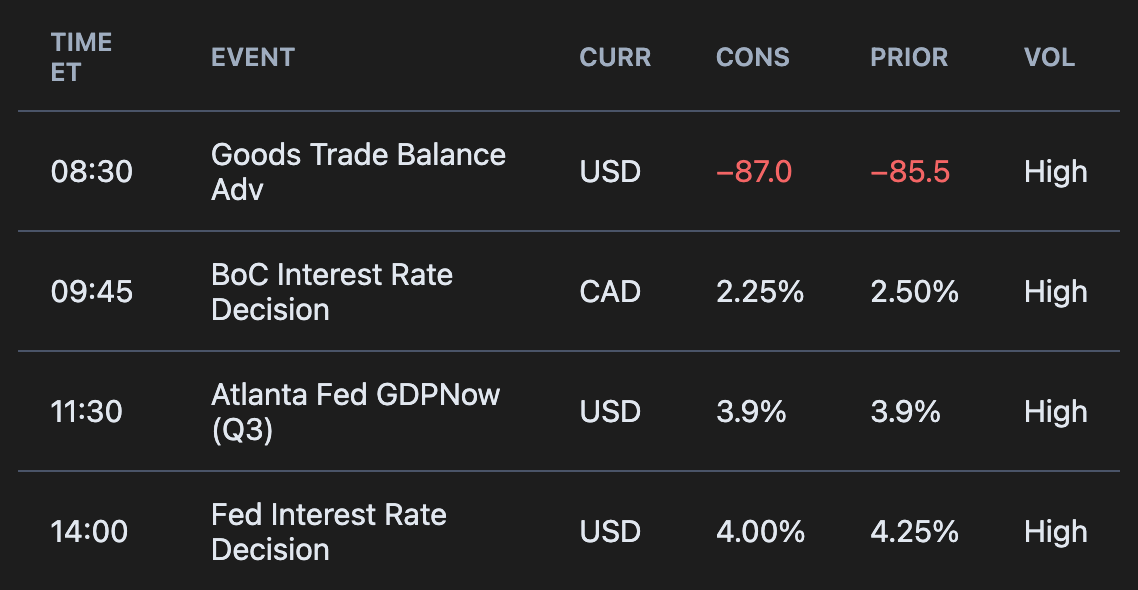Image resolution: width=1138 pixels, height=590 pixels.
Task: Click the red −87.0 consensus value
Action: (754, 172)
